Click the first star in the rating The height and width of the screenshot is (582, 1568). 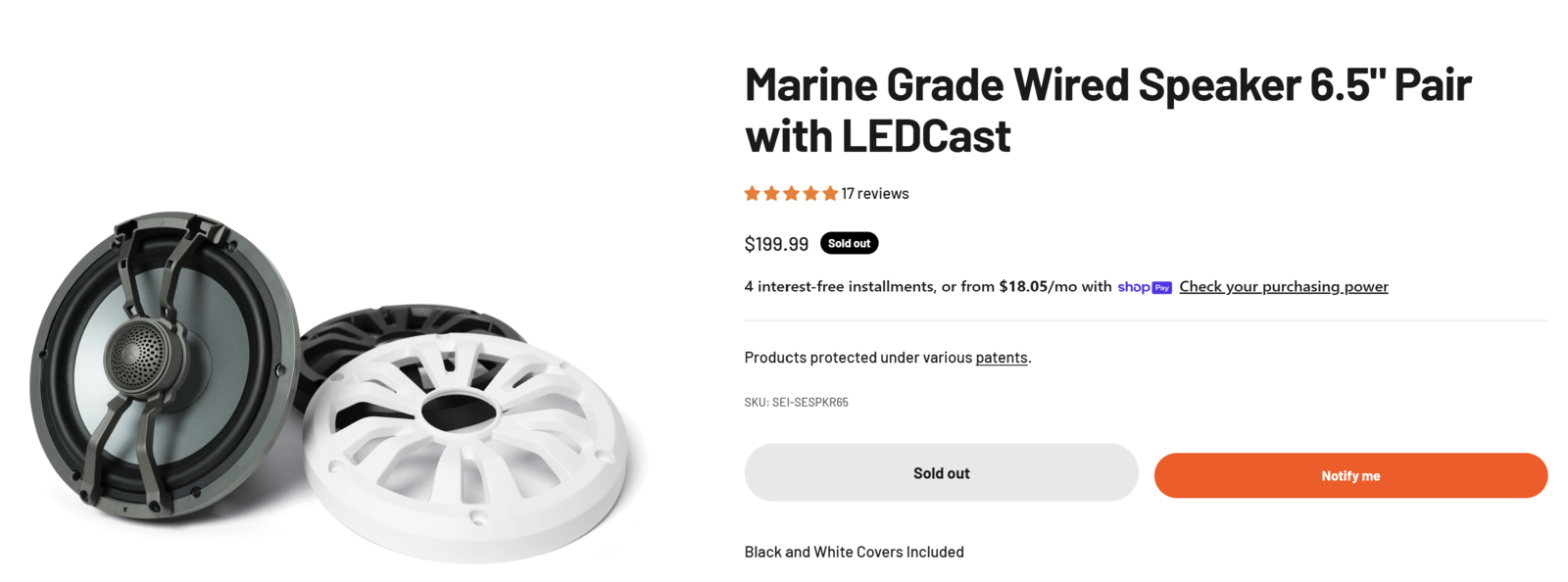[751, 193]
